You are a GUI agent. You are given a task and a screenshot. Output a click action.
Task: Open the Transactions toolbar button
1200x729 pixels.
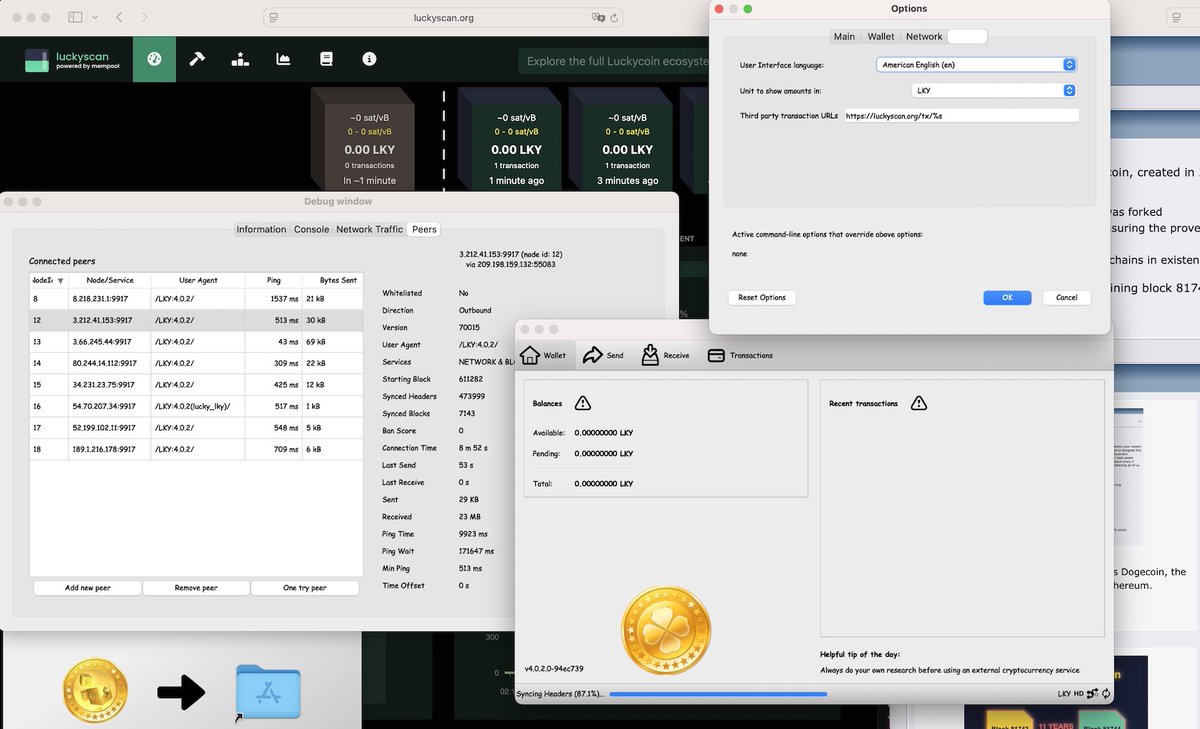tap(740, 355)
